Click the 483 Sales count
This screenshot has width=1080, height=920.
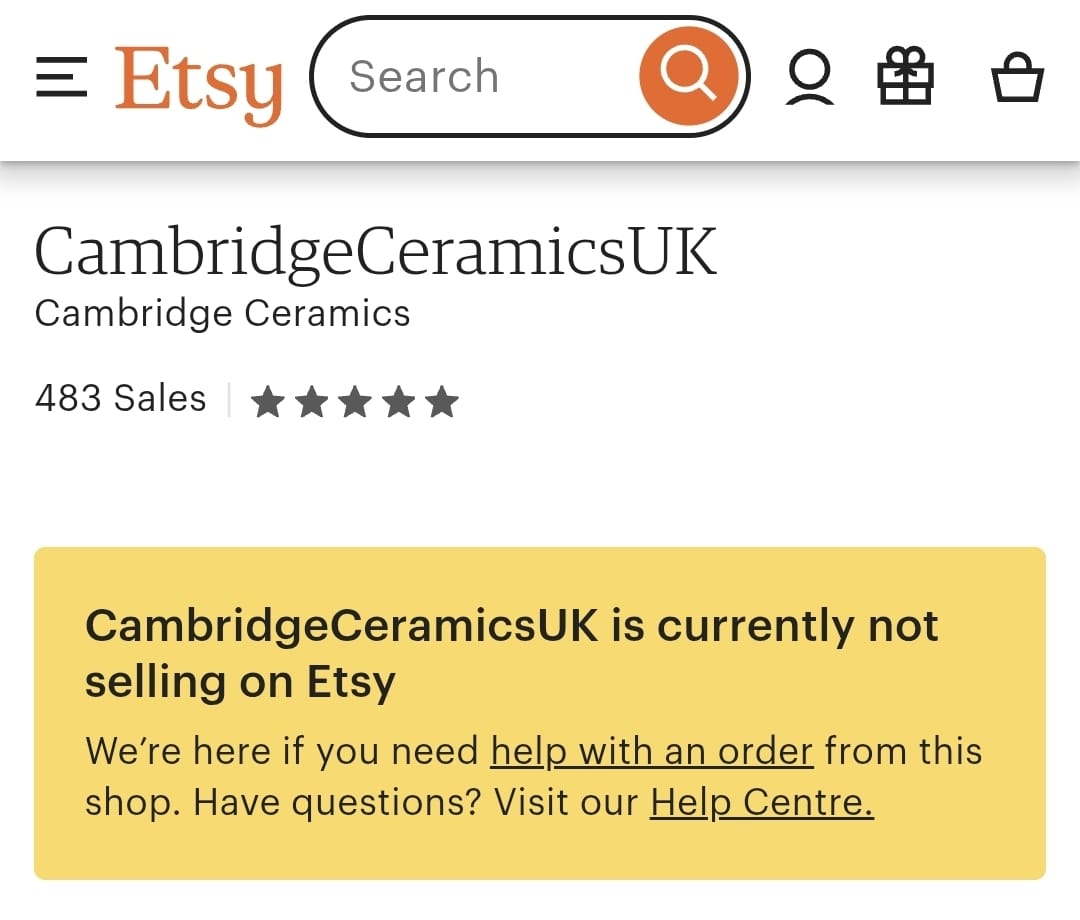click(x=120, y=398)
